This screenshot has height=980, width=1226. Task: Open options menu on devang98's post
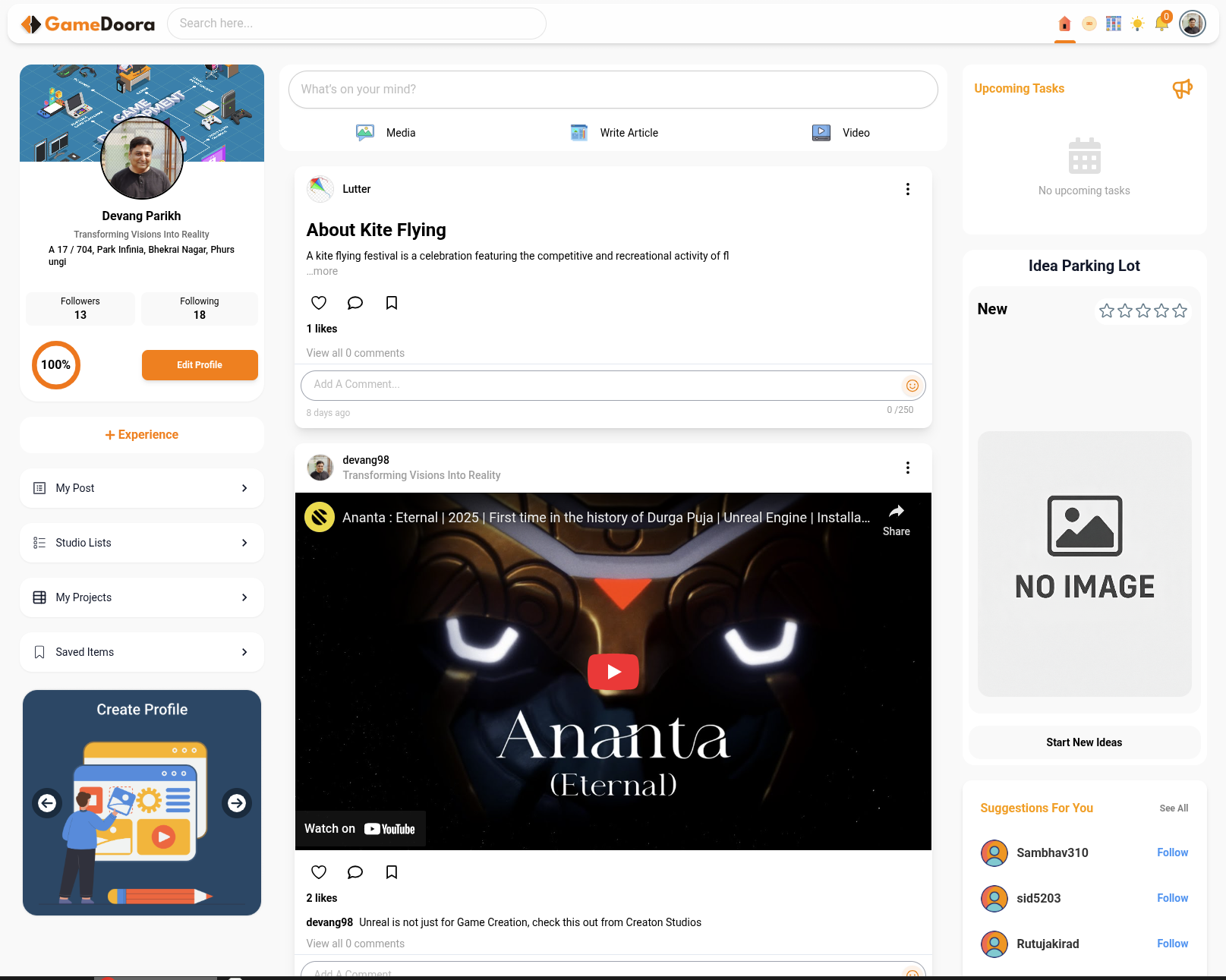907,468
